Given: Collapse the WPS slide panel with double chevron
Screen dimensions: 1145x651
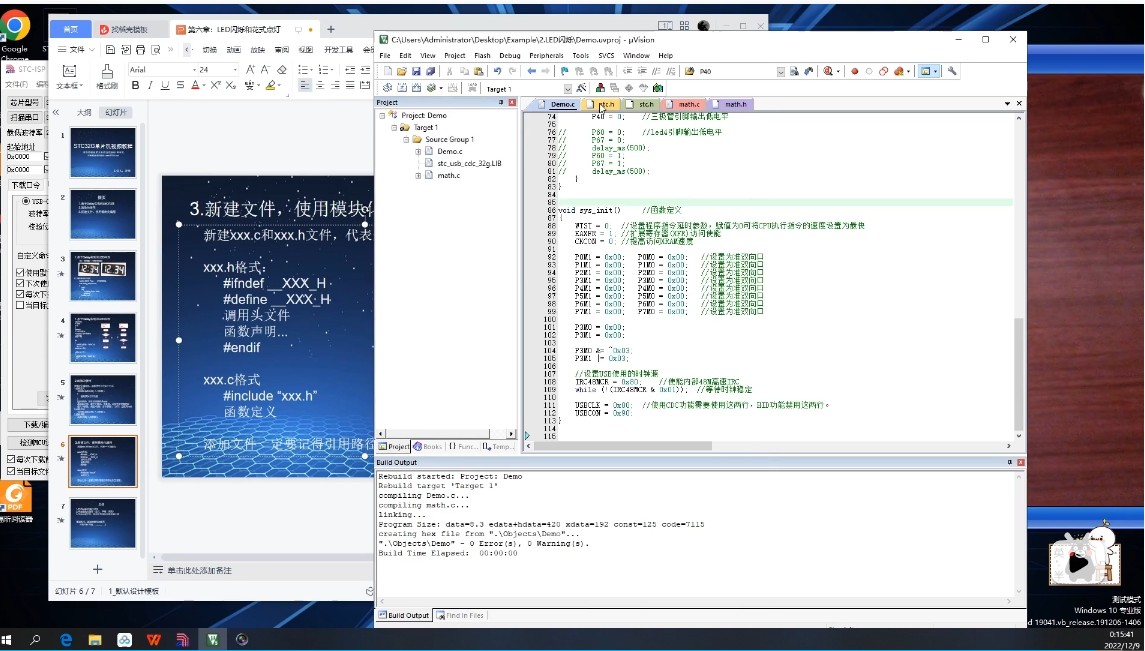Looking at the screenshot, I should (x=55, y=113).
